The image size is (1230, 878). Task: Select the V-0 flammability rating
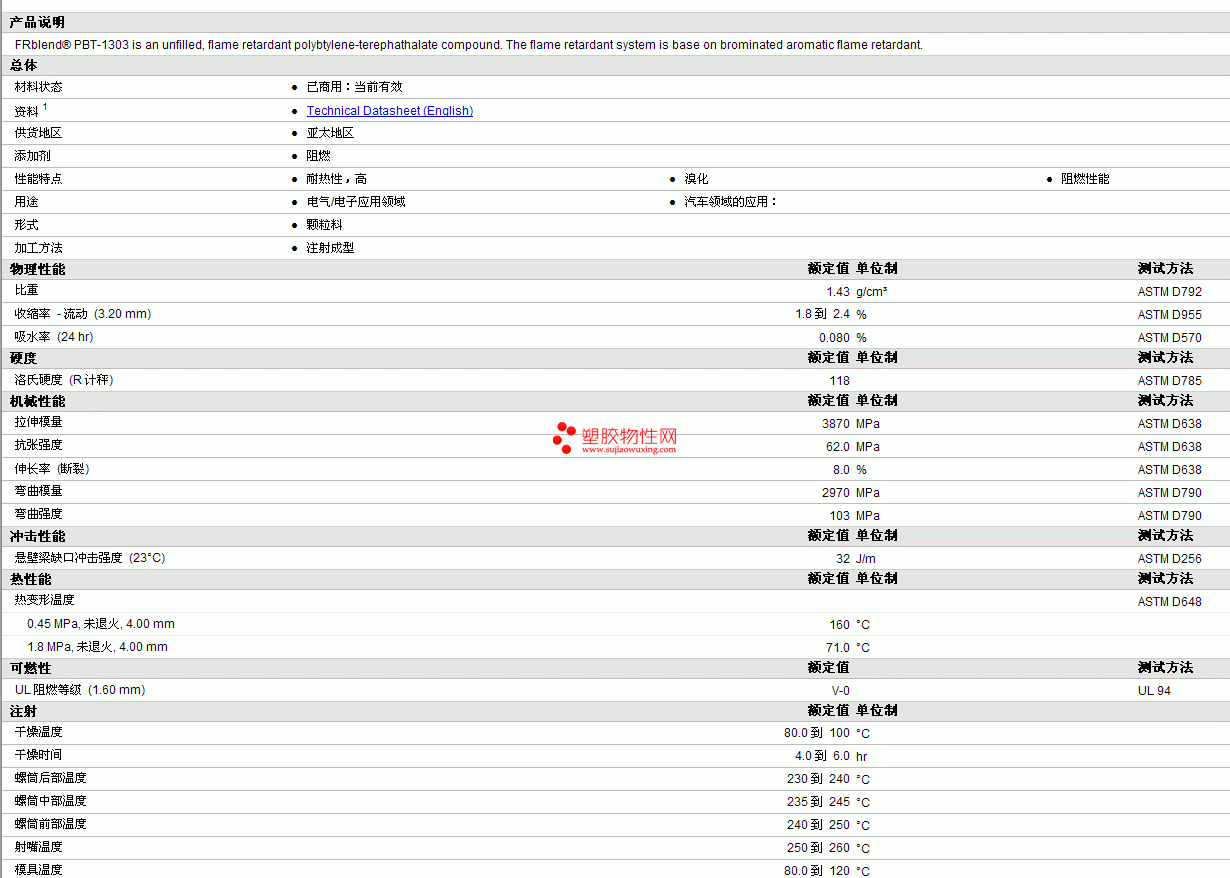click(841, 691)
